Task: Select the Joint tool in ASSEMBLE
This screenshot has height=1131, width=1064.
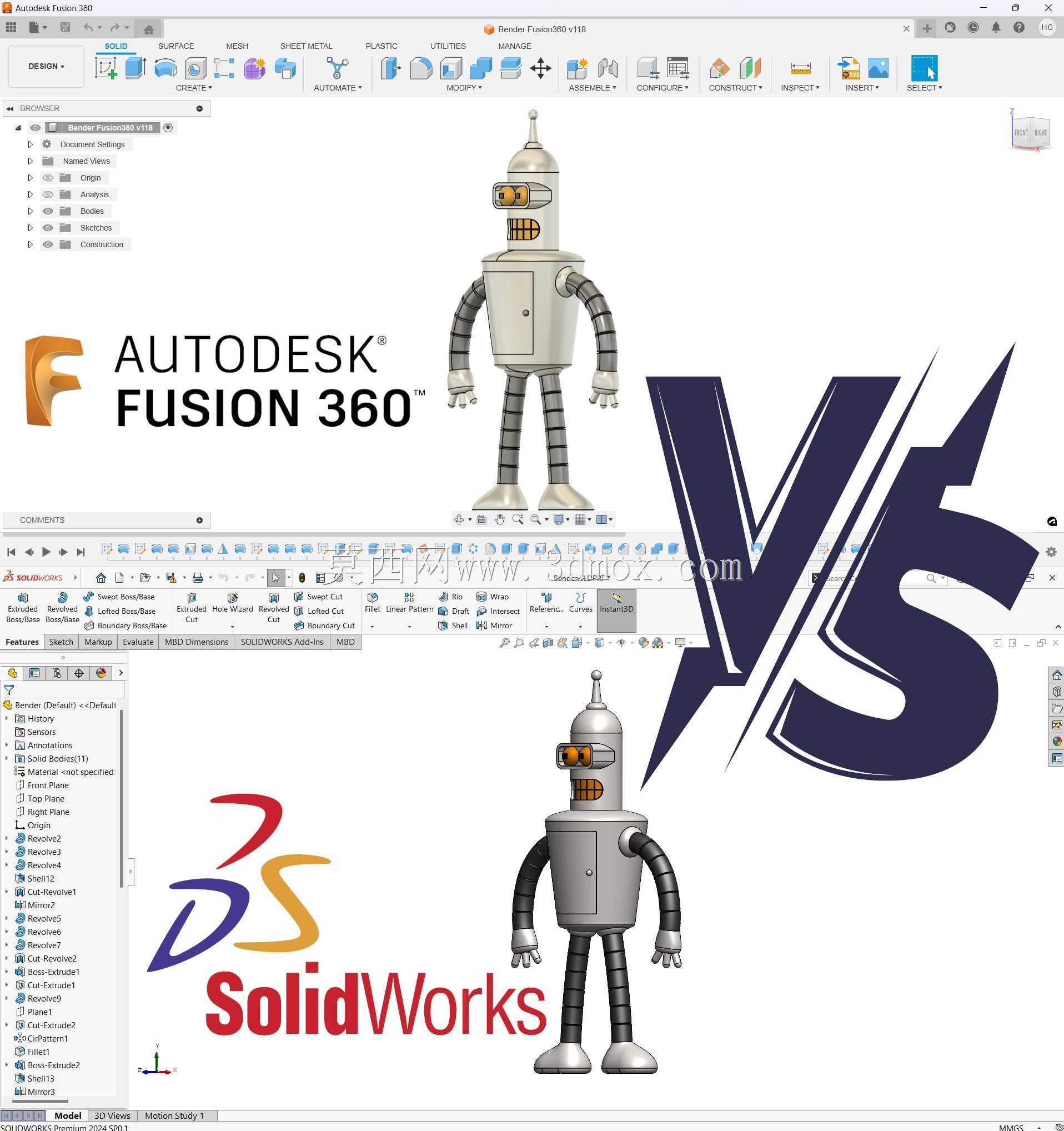Action: (x=608, y=68)
